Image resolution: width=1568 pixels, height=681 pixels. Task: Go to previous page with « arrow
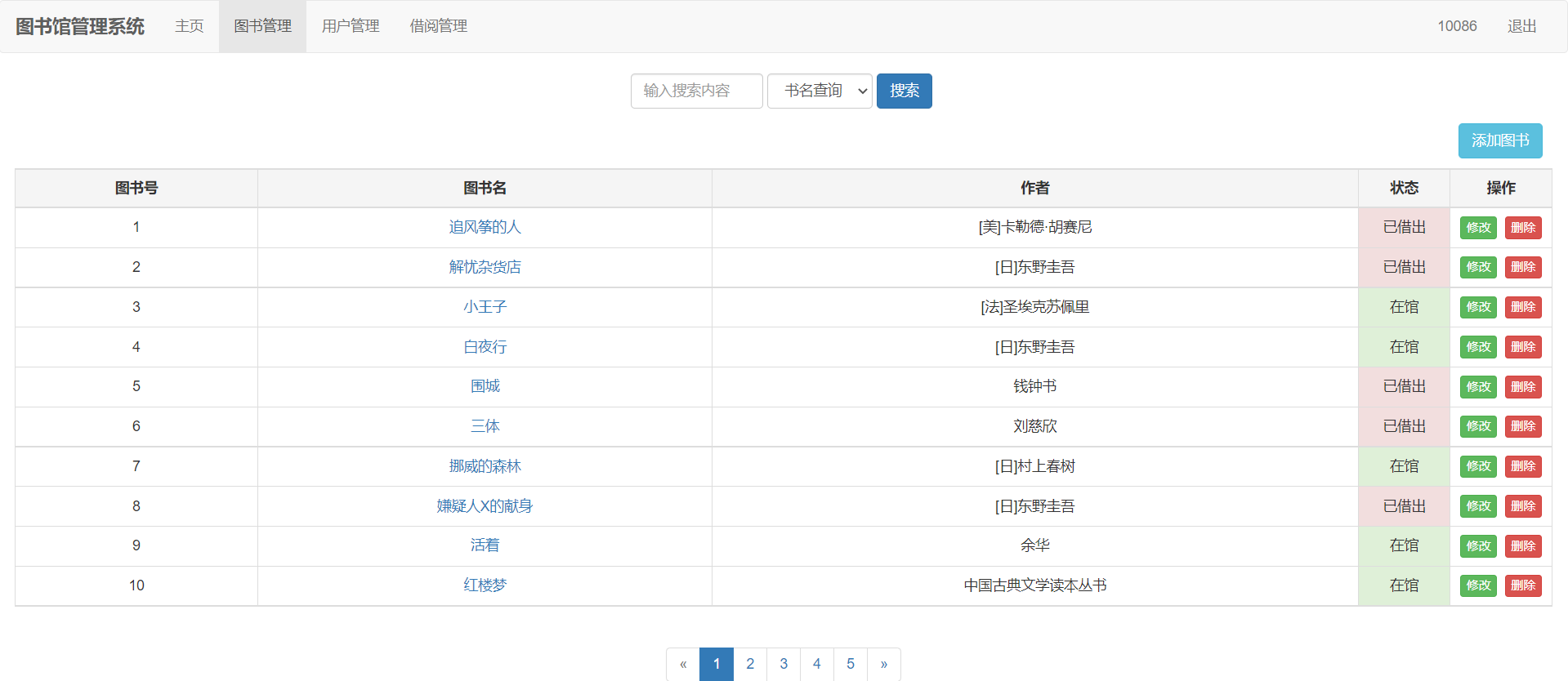click(683, 664)
